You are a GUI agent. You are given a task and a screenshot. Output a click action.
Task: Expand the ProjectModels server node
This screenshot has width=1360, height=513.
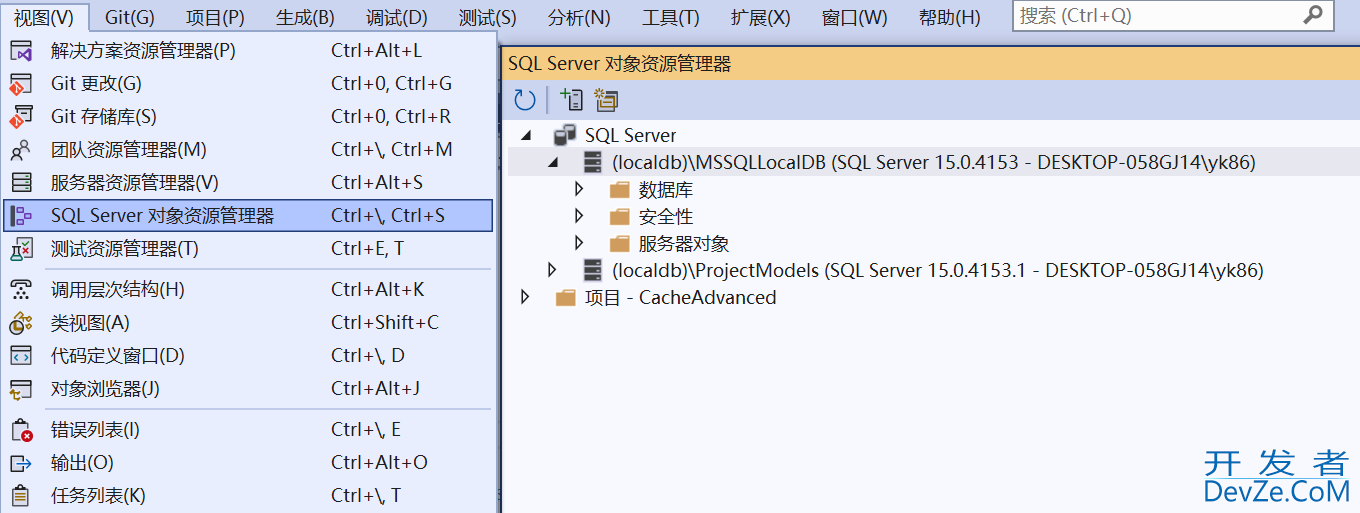[552, 270]
